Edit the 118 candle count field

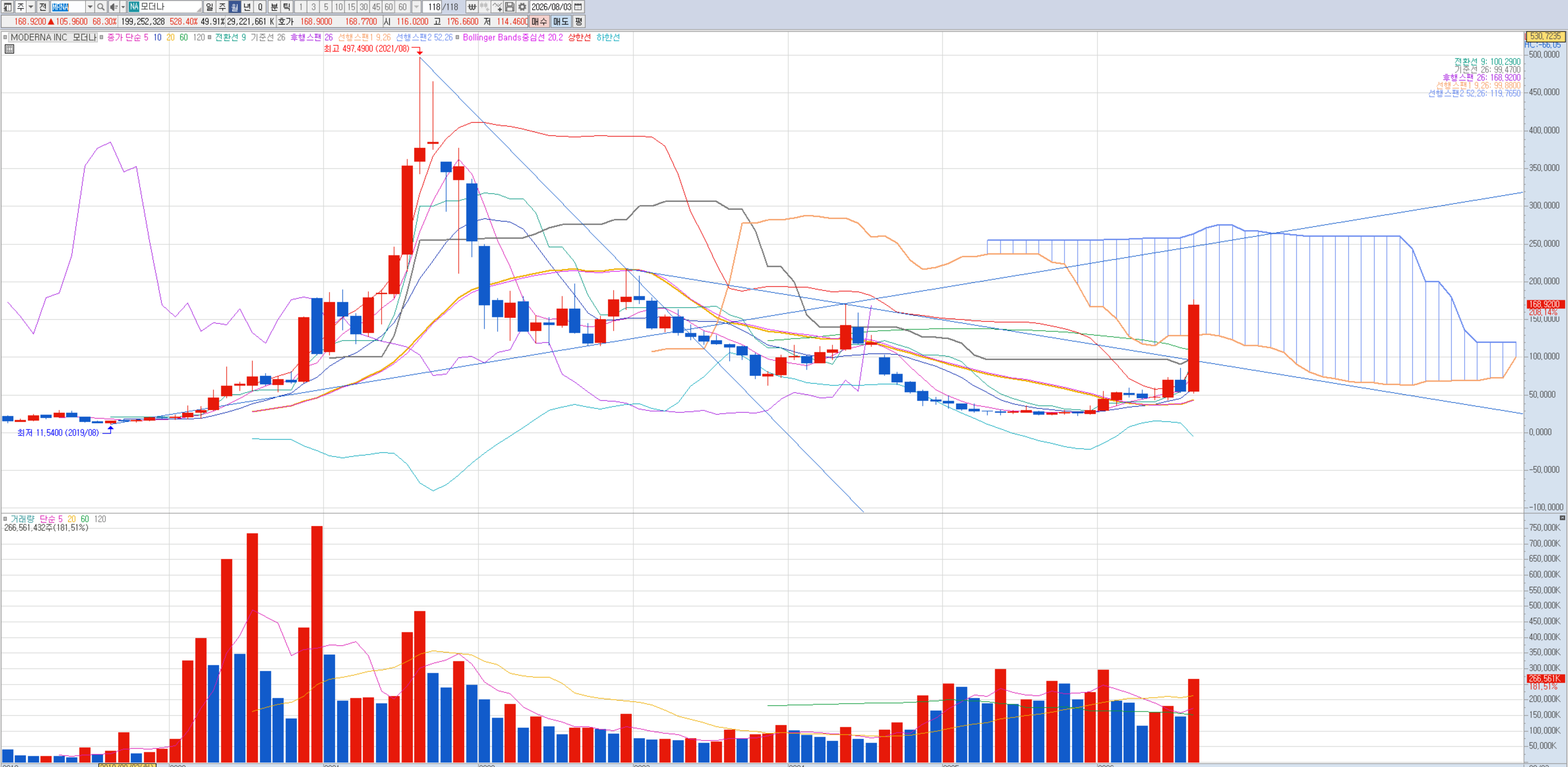432,7
